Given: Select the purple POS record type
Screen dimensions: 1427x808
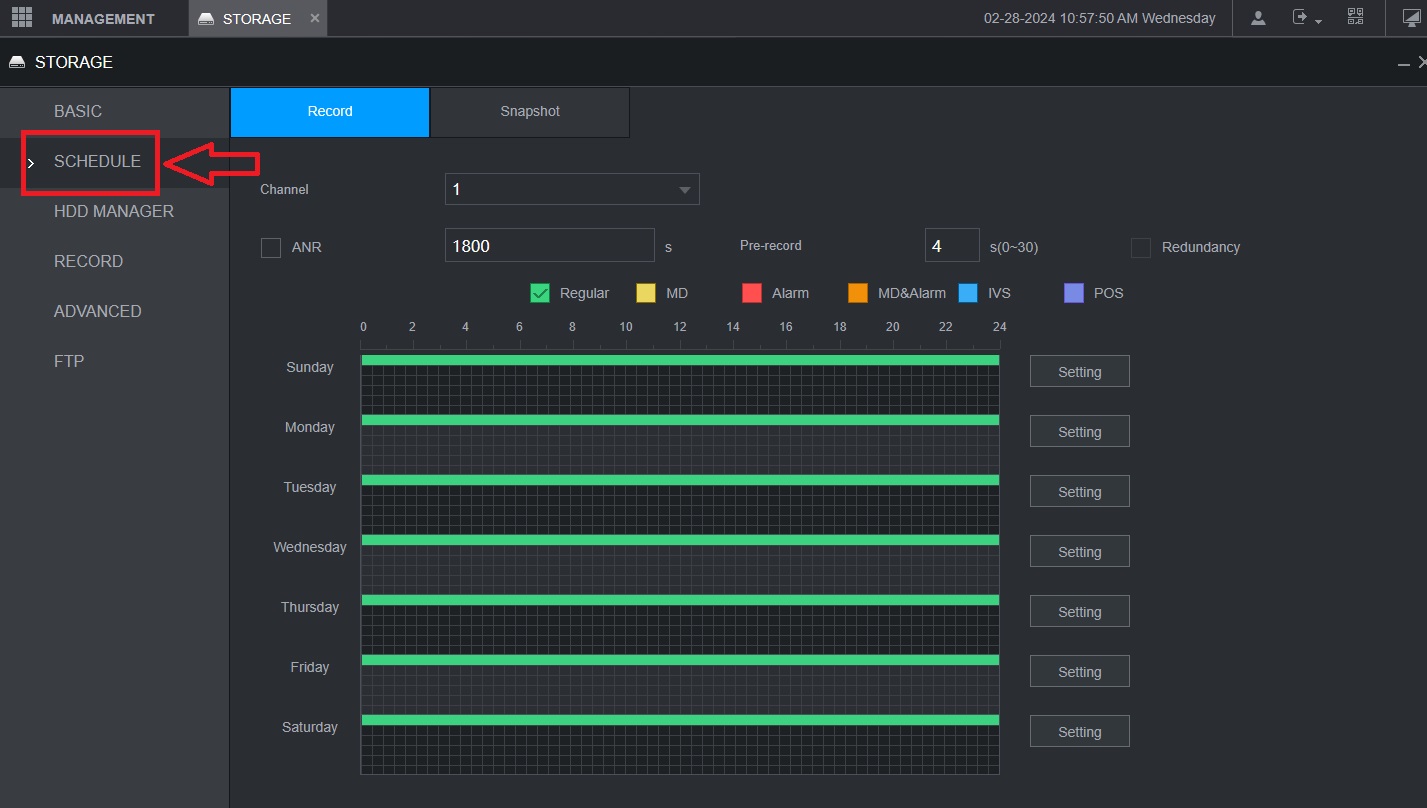Looking at the screenshot, I should coord(1074,293).
